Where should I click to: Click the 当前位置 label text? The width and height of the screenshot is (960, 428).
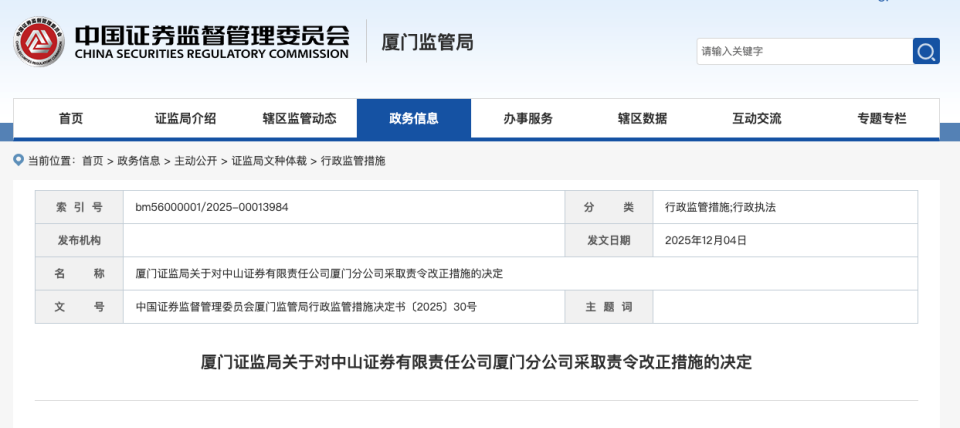(51, 161)
